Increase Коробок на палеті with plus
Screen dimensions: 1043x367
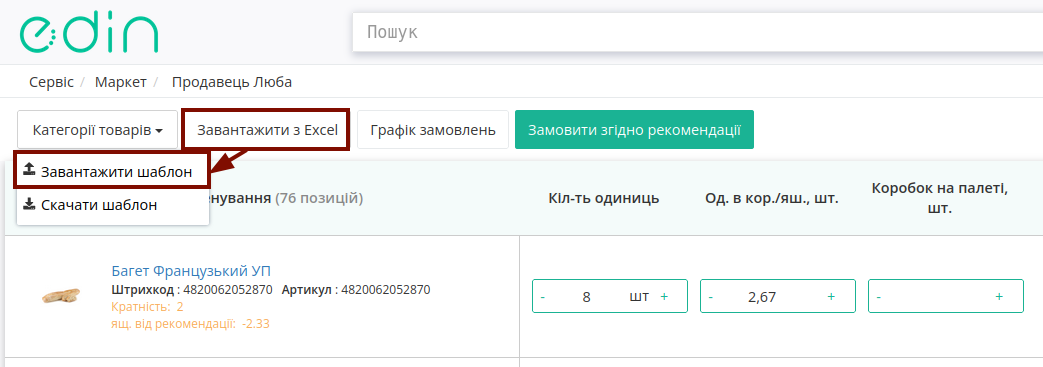[x=999, y=297]
